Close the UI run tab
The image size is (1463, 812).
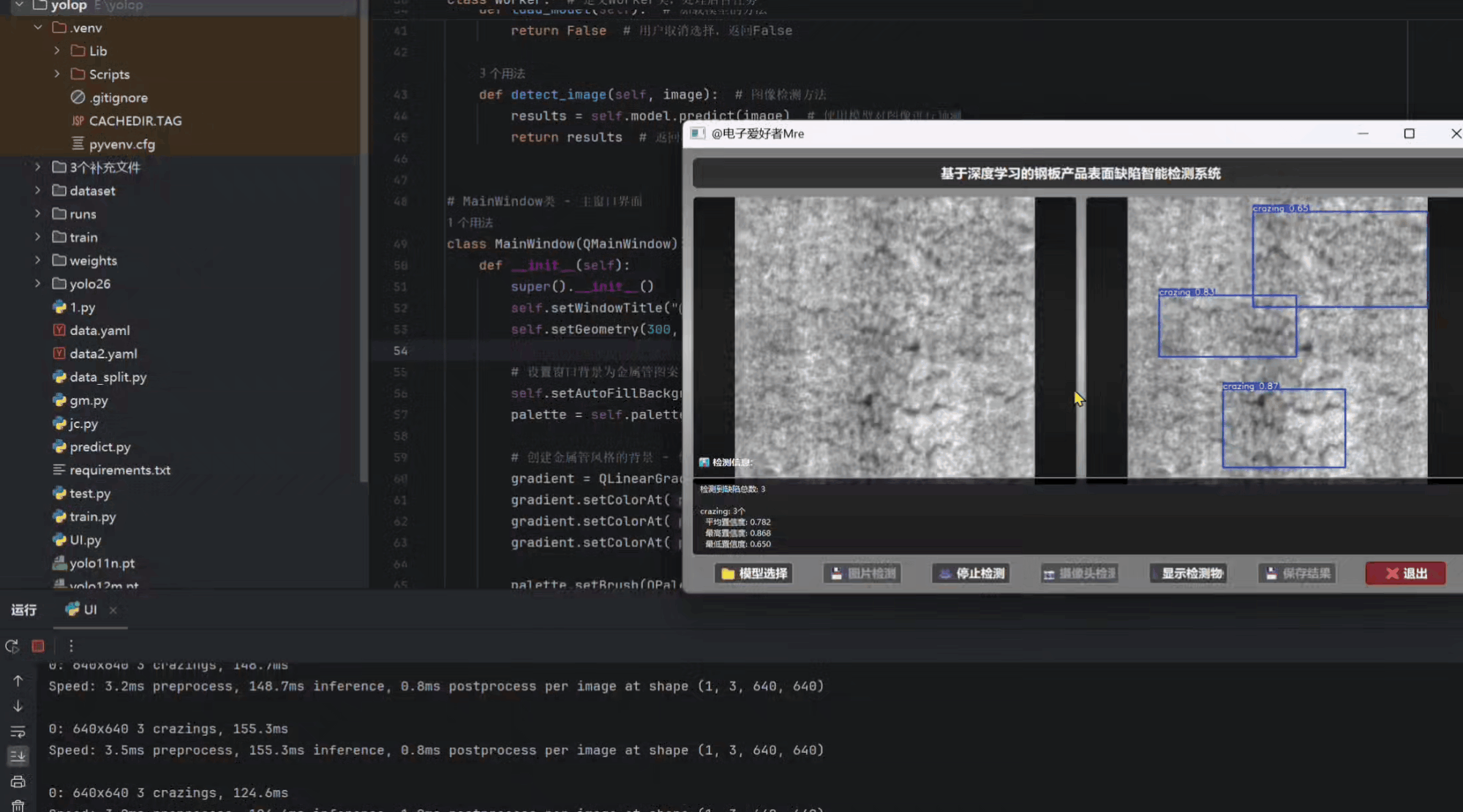tap(113, 610)
